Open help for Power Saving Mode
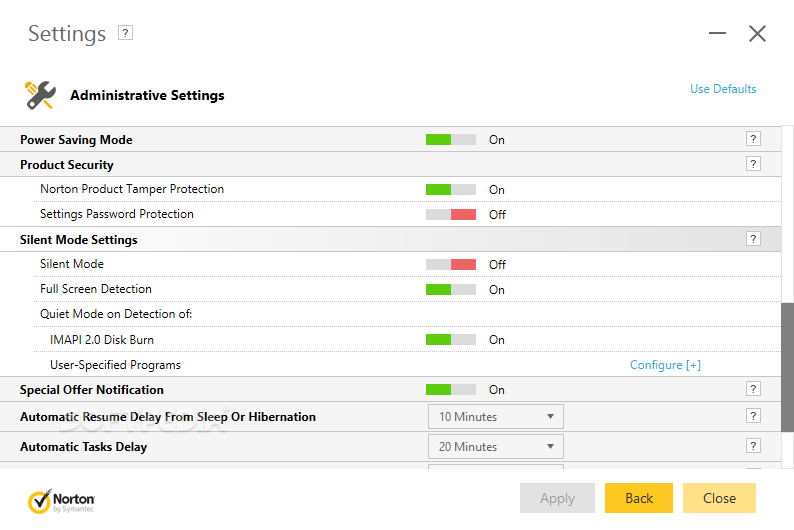 coord(753,139)
